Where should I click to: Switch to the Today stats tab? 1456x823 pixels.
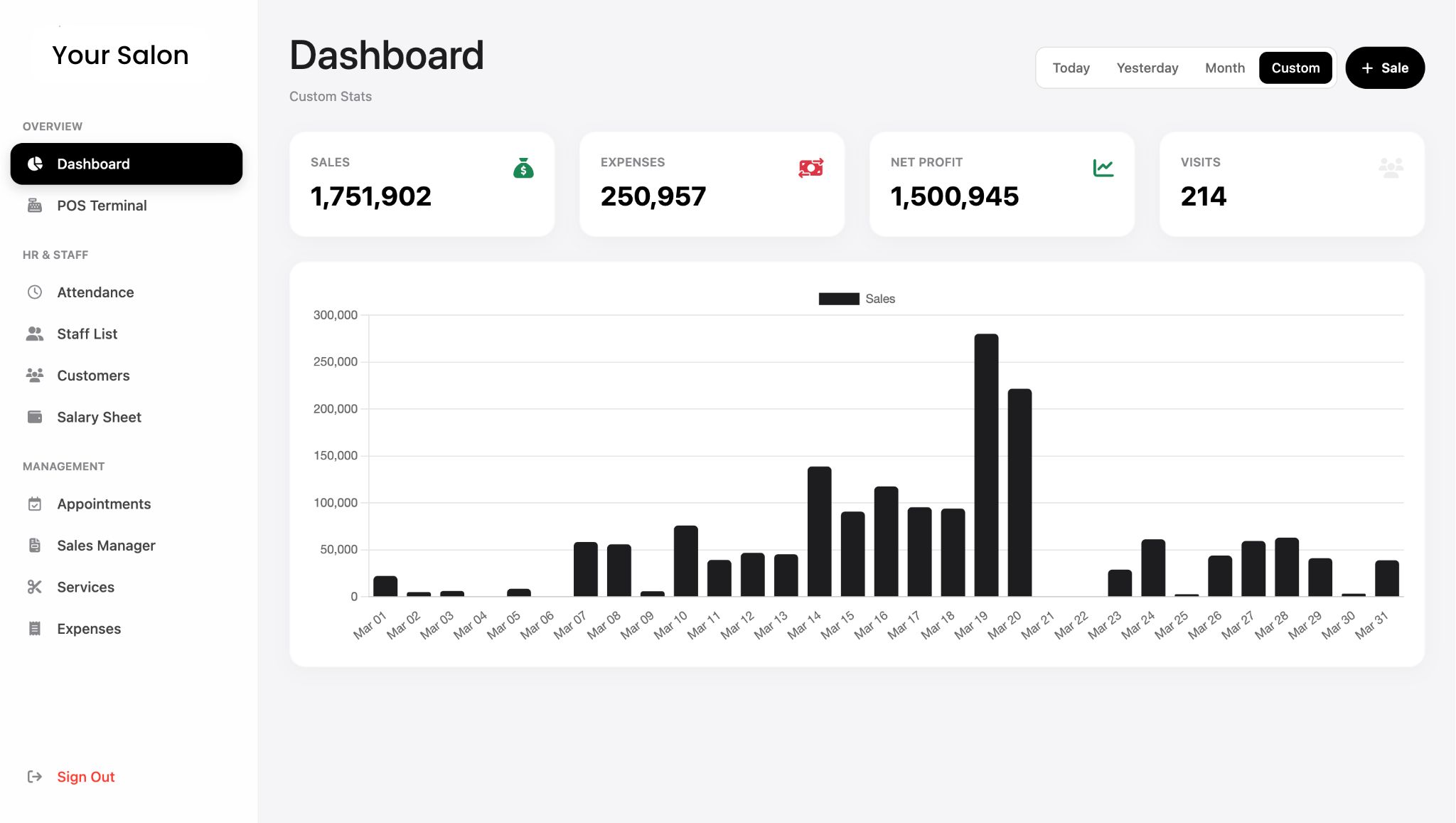pyautogui.click(x=1071, y=68)
